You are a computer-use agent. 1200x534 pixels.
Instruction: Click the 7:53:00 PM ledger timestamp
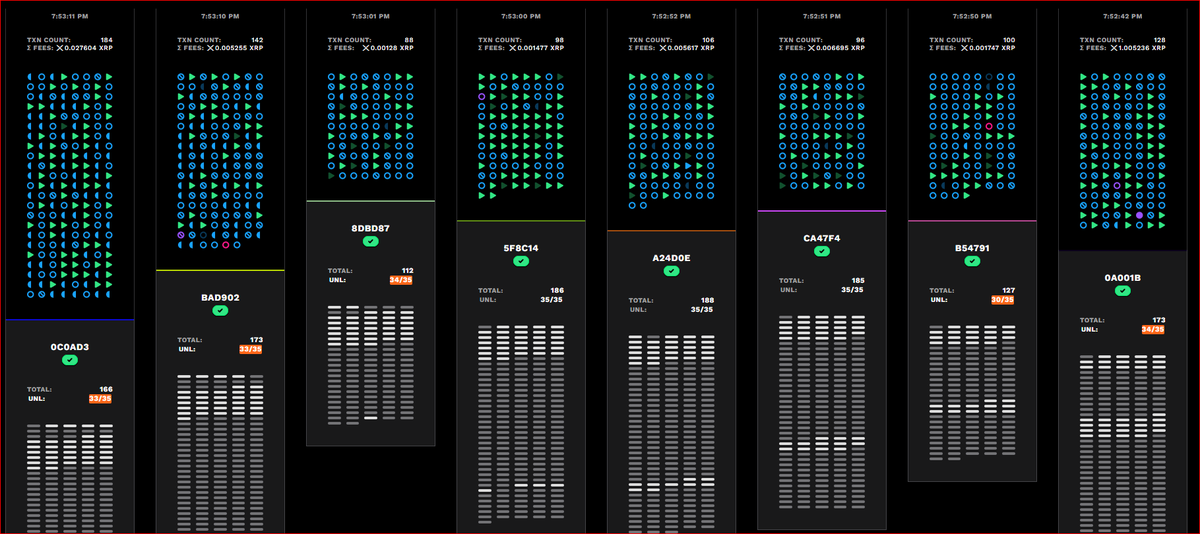521,17
